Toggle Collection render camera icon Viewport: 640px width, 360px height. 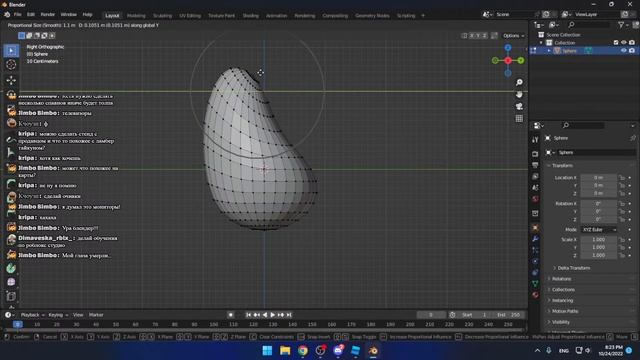tap(632, 42)
